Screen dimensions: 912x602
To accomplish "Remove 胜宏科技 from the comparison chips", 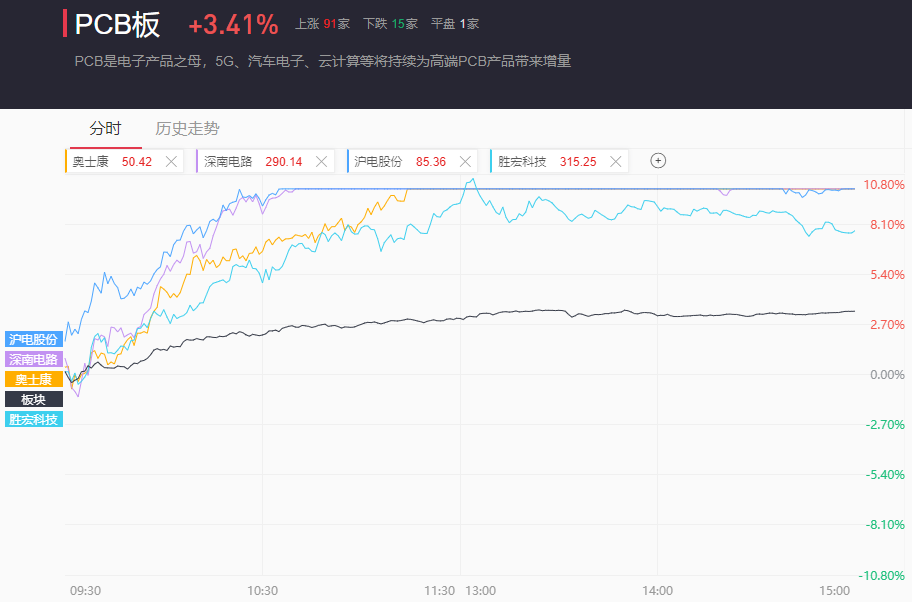I will [x=615, y=161].
